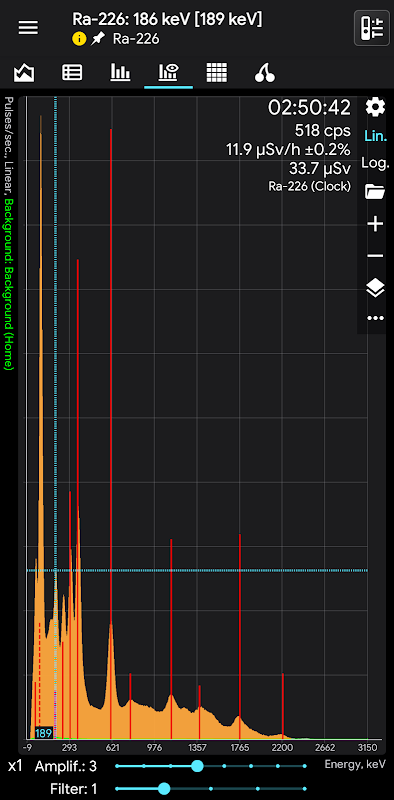The height and width of the screenshot is (800, 394).
Task: Select the Log. logarithmic scale
Action: click(x=375, y=163)
